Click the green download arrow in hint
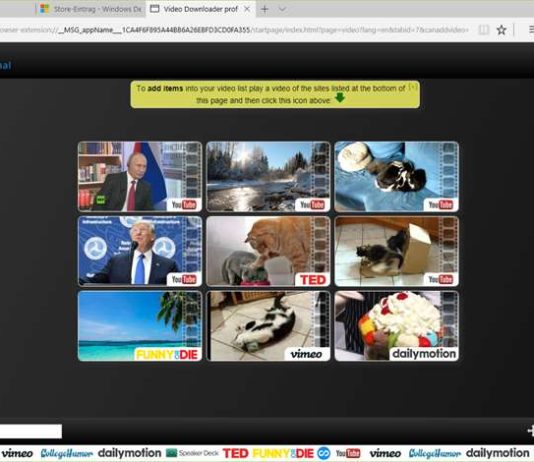Image resolution: width=534 pixels, height=462 pixels. 340,97
